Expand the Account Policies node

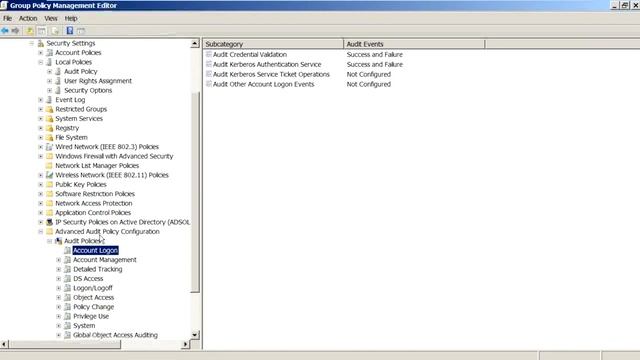point(40,53)
